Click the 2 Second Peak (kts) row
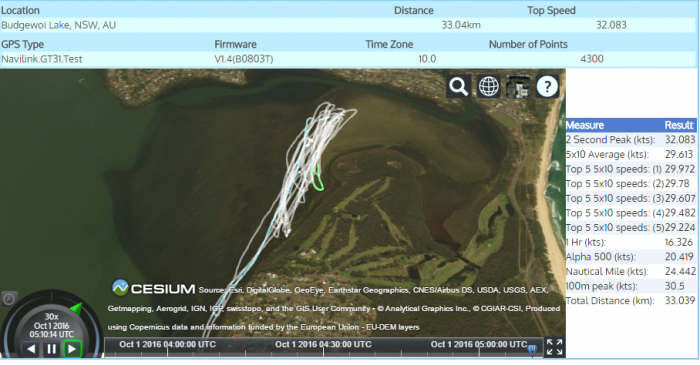This screenshot has width=700, height=365. point(630,140)
